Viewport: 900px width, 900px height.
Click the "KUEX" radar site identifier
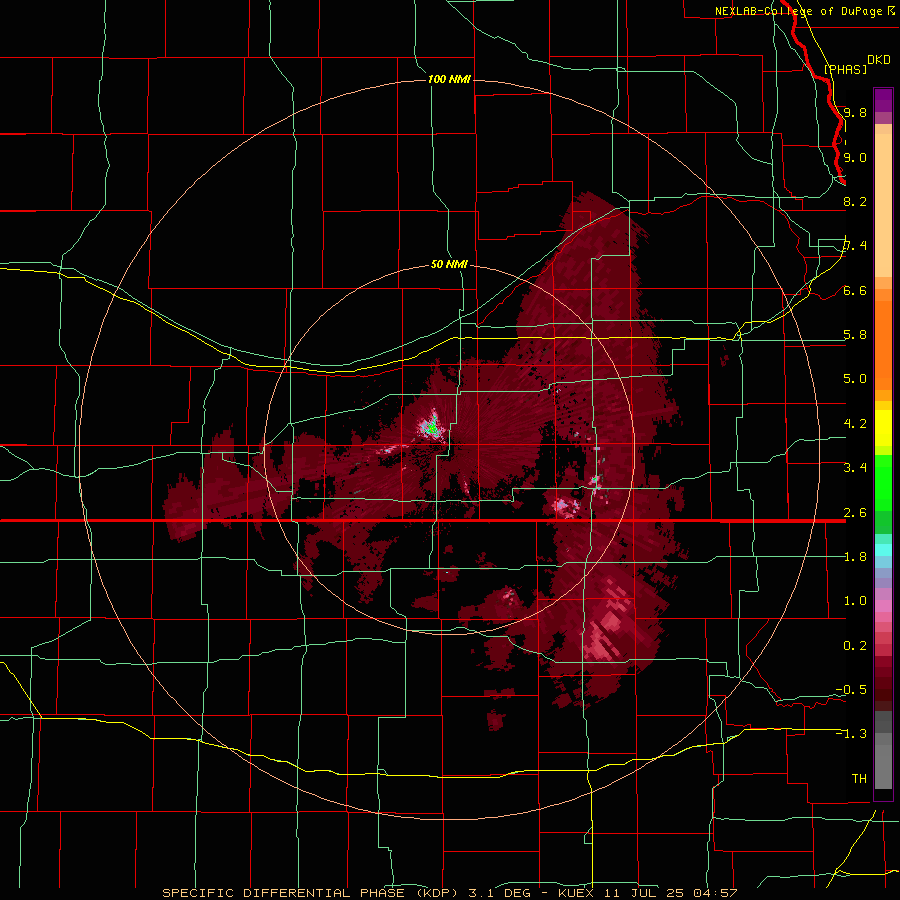(576, 893)
